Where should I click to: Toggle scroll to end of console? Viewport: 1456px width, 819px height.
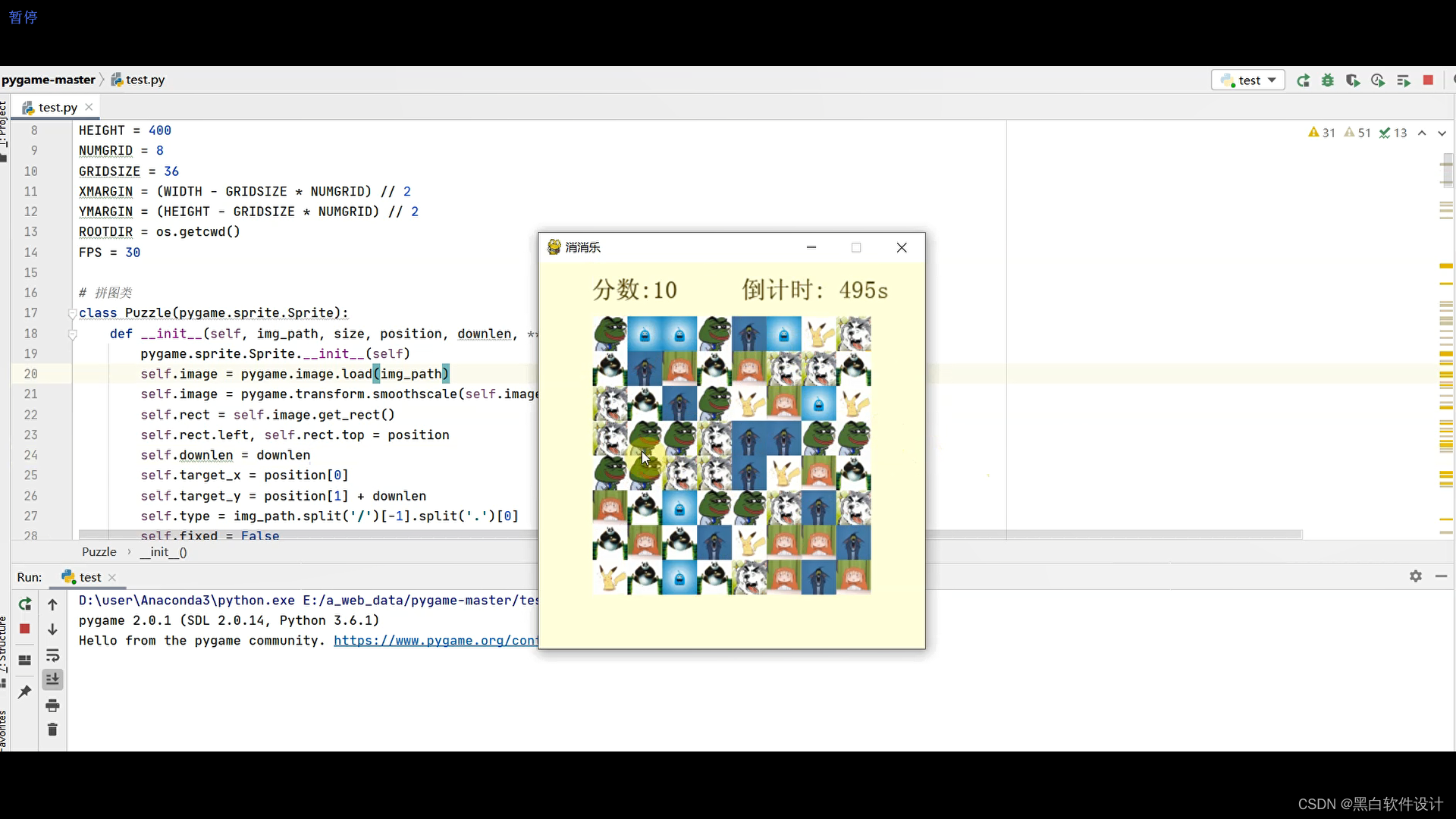(x=52, y=679)
